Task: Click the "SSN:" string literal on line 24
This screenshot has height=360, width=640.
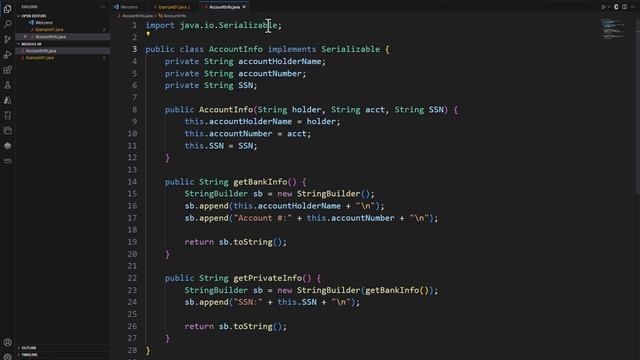Action: tap(248, 302)
